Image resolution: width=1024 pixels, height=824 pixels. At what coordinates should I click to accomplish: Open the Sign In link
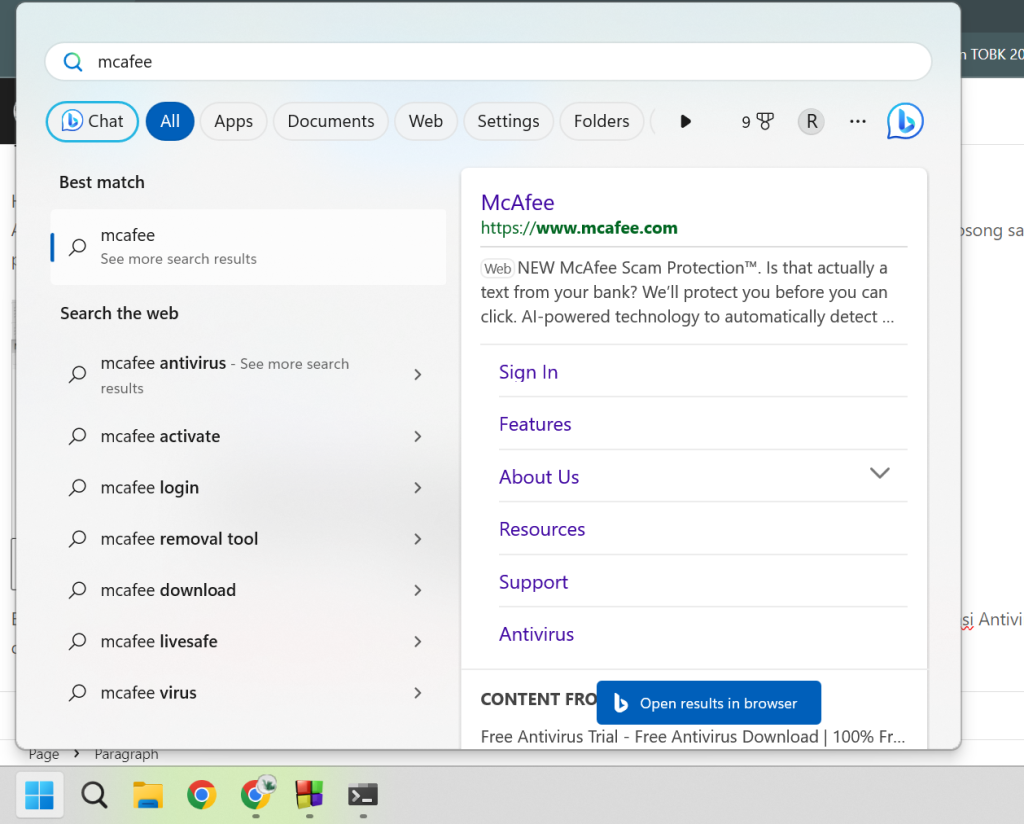coord(528,372)
